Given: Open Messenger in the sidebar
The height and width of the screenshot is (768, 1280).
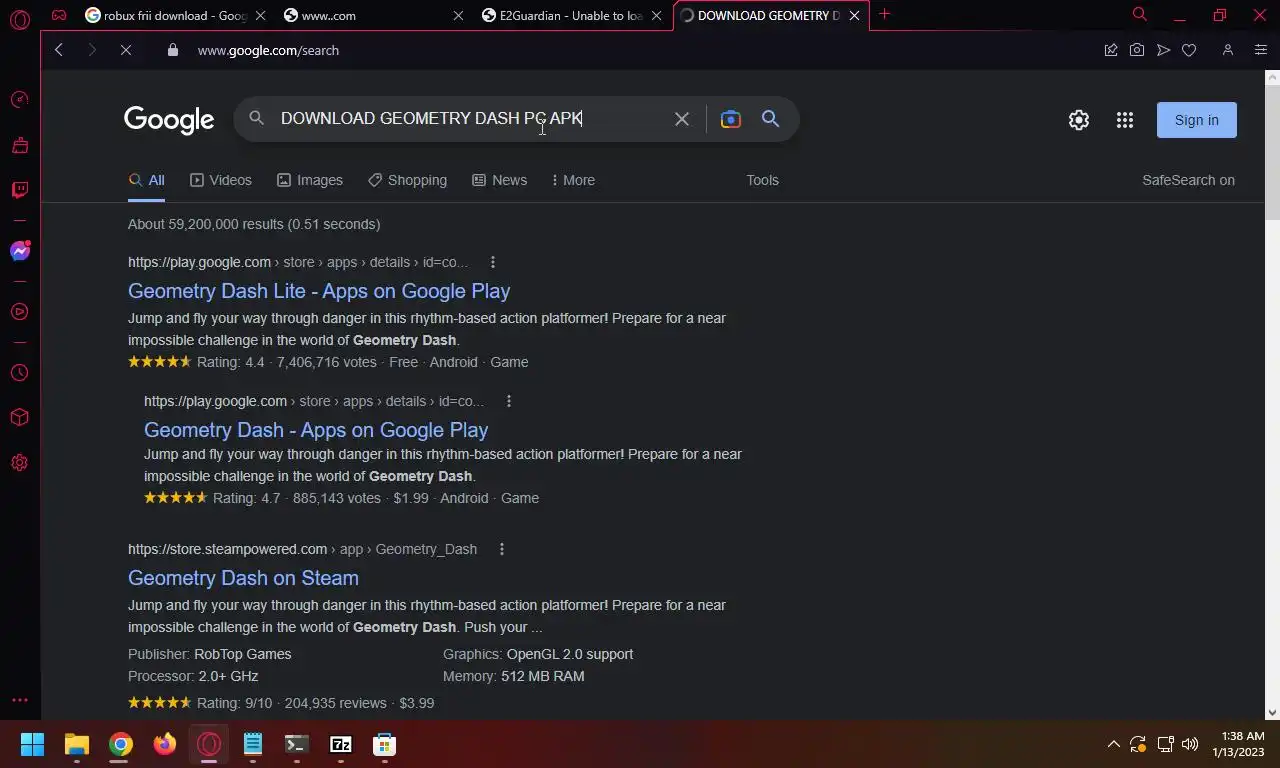Looking at the screenshot, I should pos(19,251).
